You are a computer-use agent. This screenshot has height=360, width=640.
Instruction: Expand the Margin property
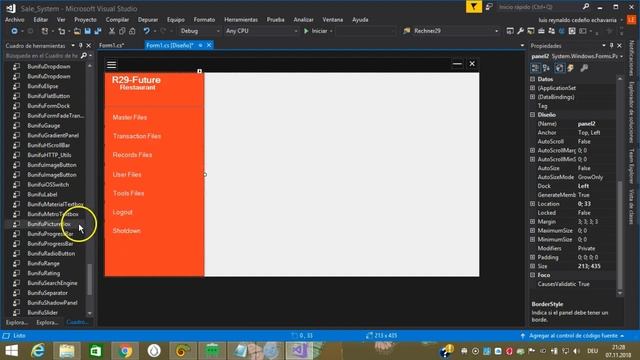pyautogui.click(x=533, y=222)
